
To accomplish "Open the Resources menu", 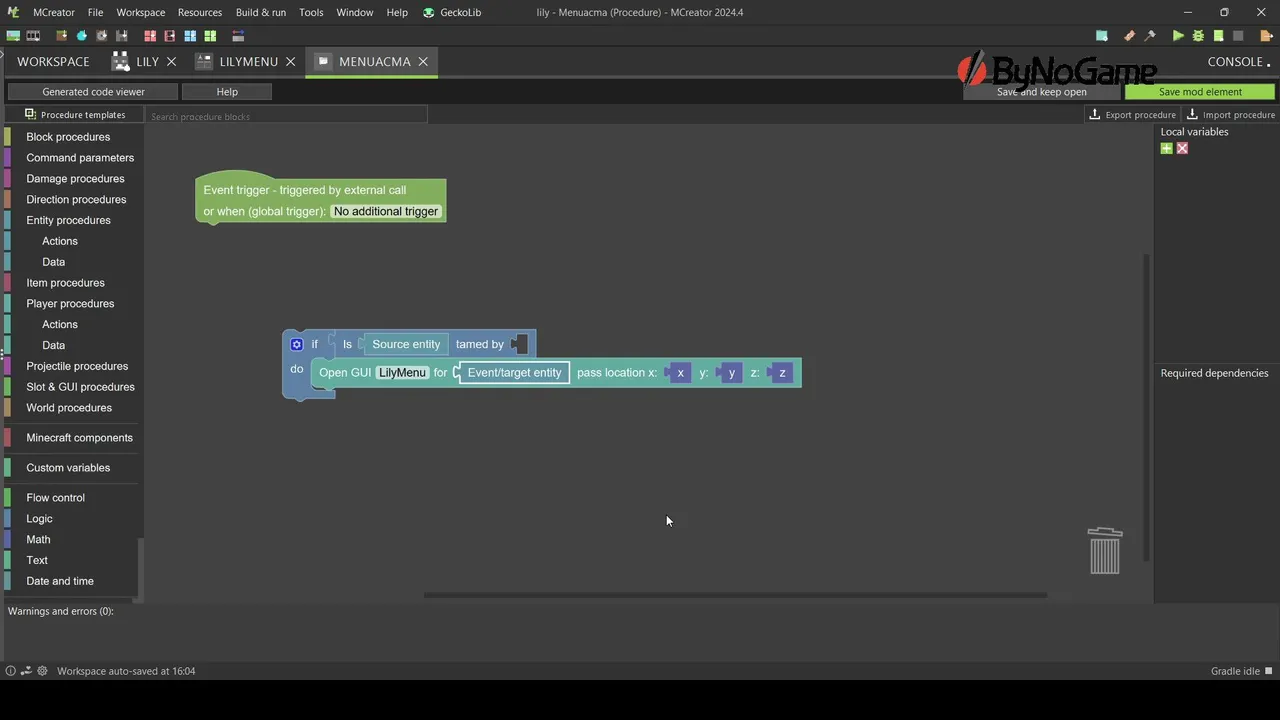I will click(200, 12).
